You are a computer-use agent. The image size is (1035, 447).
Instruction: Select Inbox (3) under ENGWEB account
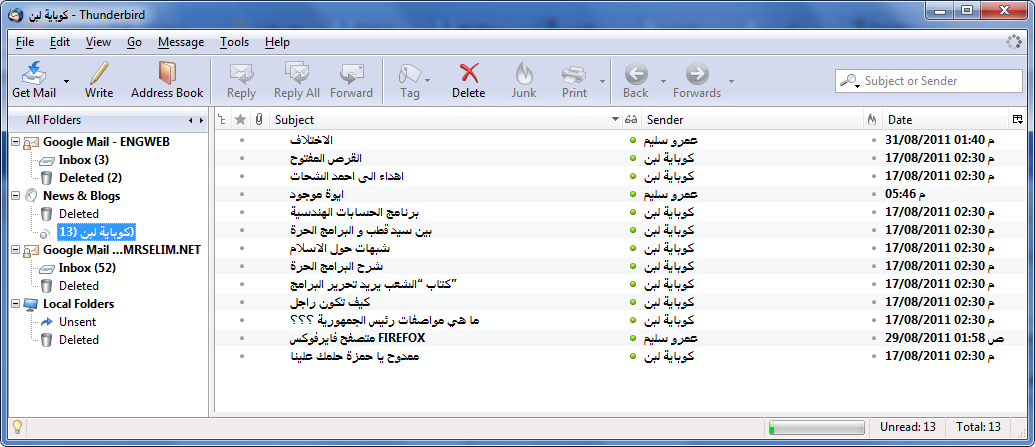(83, 160)
